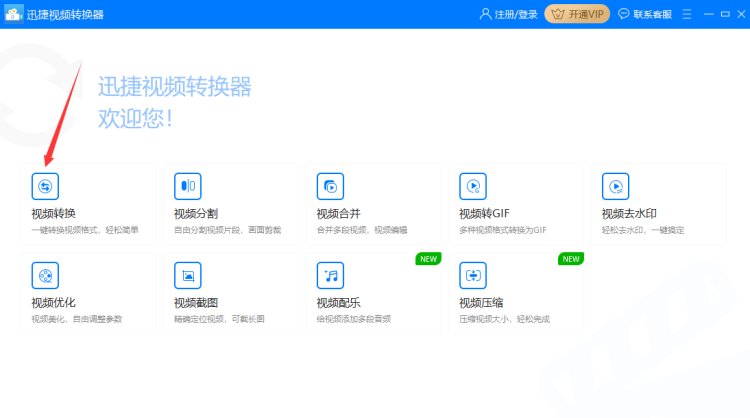This screenshot has width=750, height=418.
Task: Open the hamburger menu in title bar
Action: (687, 14)
